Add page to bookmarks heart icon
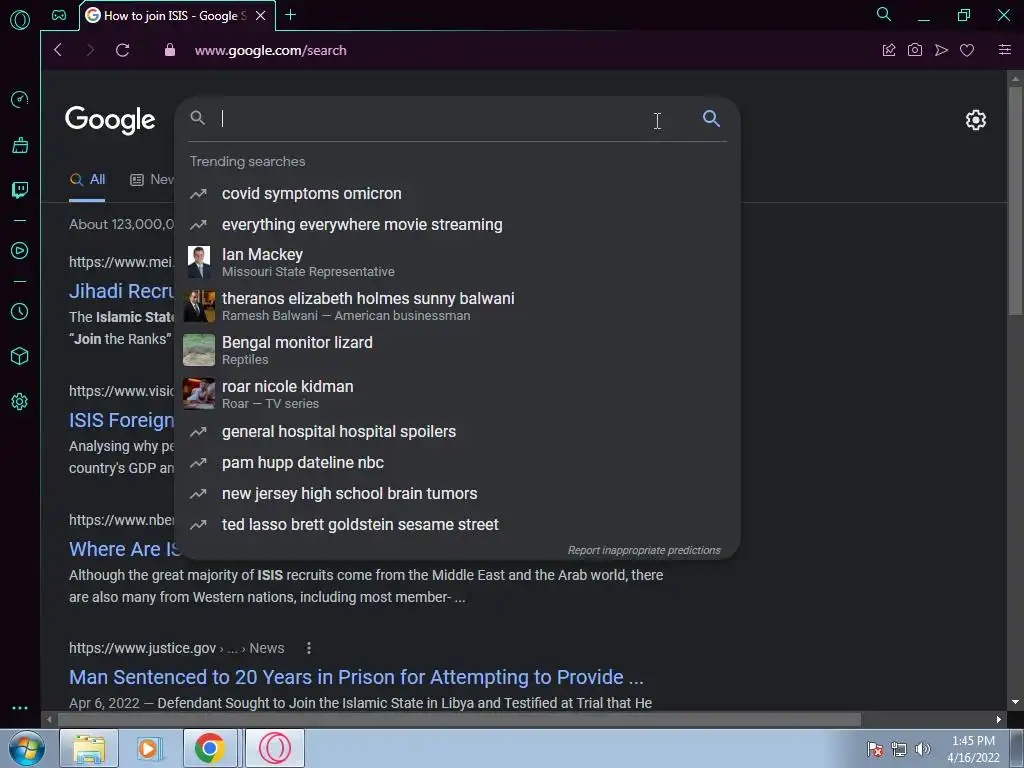This screenshot has width=1024, height=768. (x=967, y=50)
